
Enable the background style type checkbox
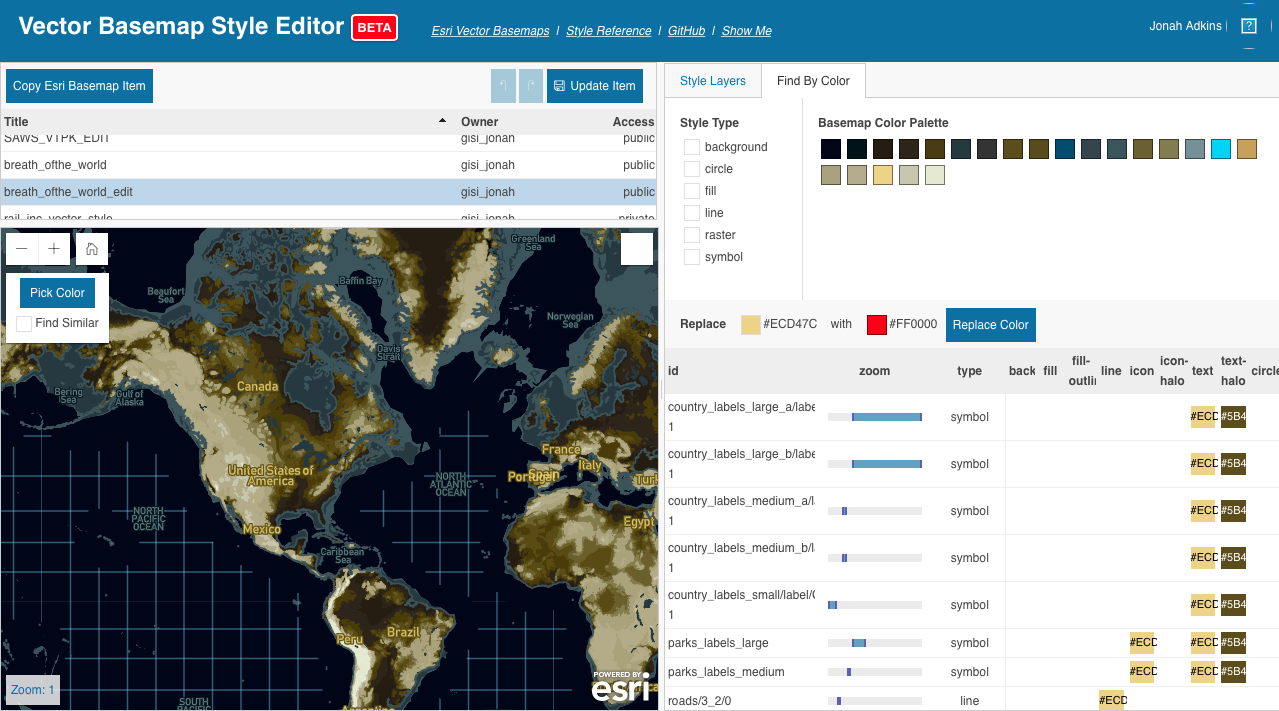coord(692,147)
